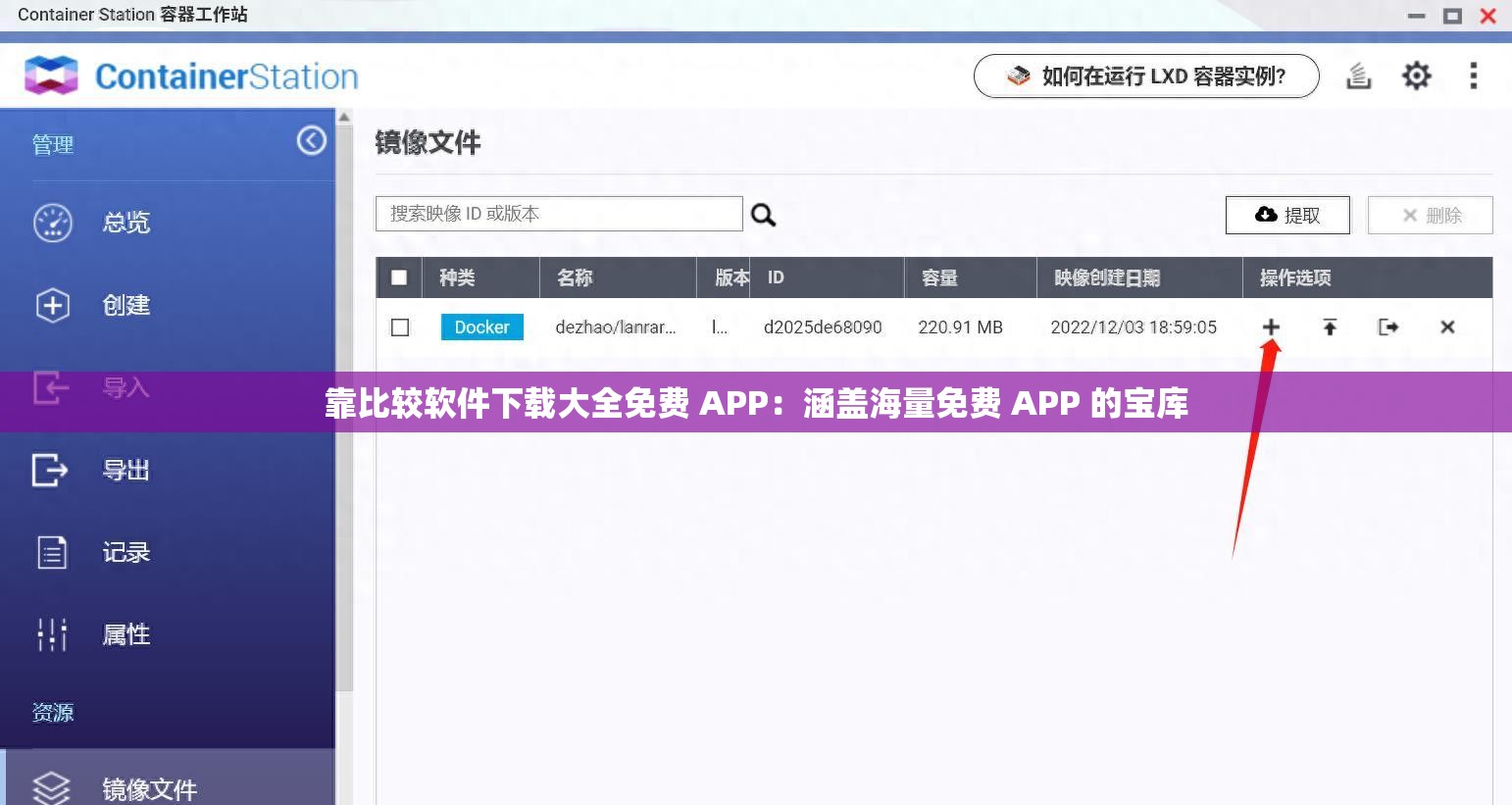Click the 总览 gauge icon
Viewport: 1512px width, 805px height.
(x=53, y=223)
